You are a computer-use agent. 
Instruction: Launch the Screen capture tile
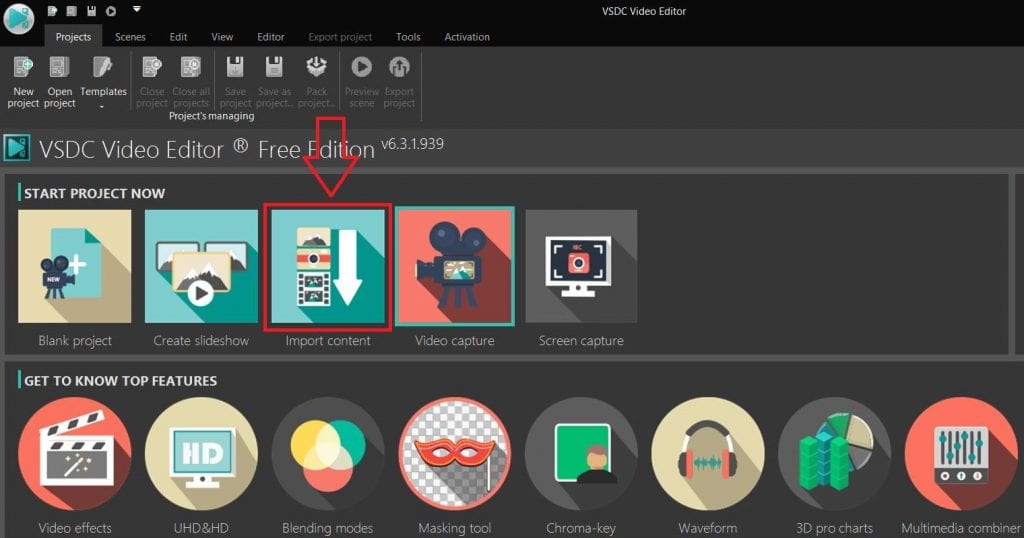click(581, 266)
